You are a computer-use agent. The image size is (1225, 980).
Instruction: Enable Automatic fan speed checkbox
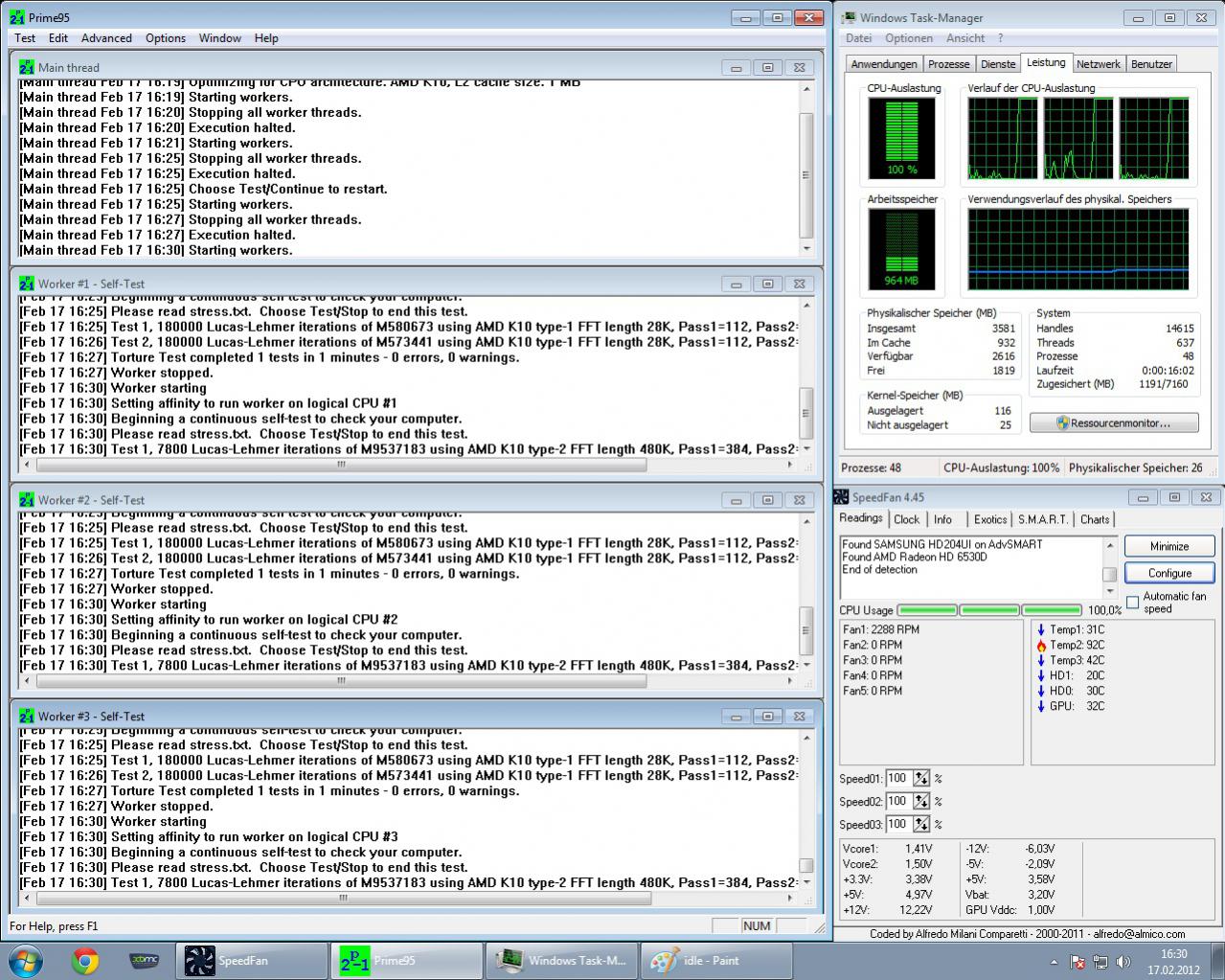pyautogui.click(x=1133, y=603)
